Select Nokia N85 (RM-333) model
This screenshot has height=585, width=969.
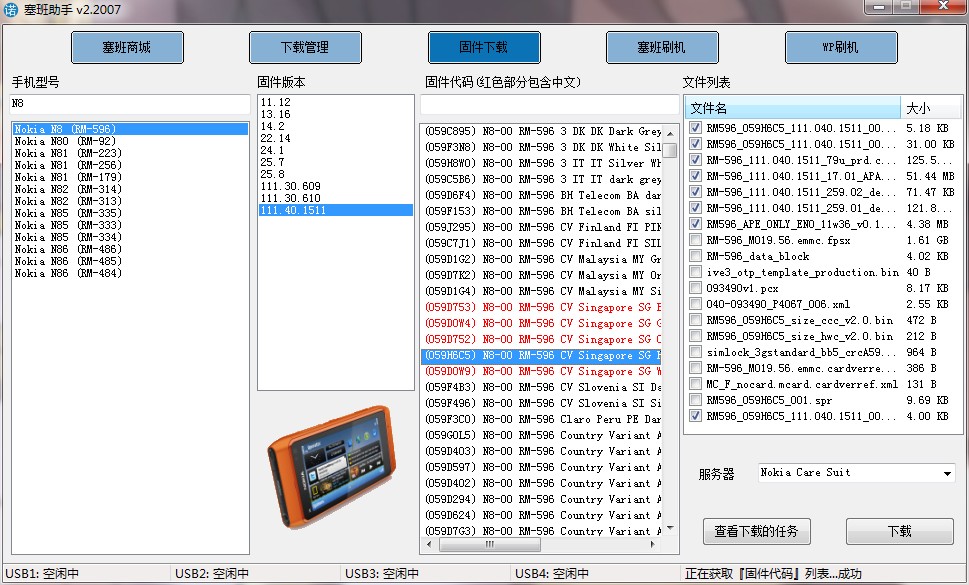point(130,225)
